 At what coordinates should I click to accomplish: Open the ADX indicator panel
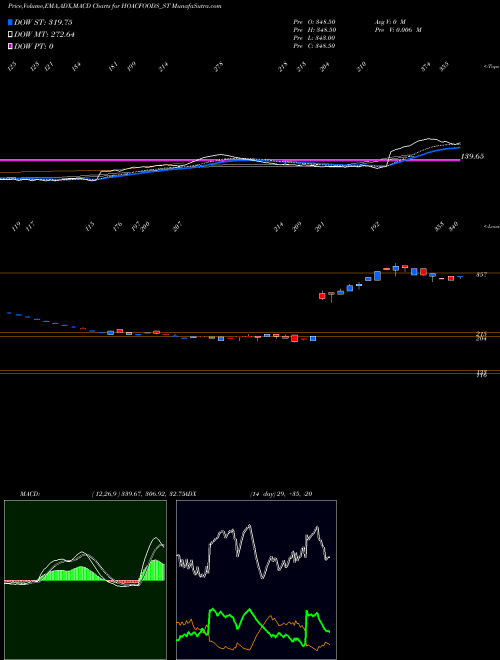(x=256, y=580)
